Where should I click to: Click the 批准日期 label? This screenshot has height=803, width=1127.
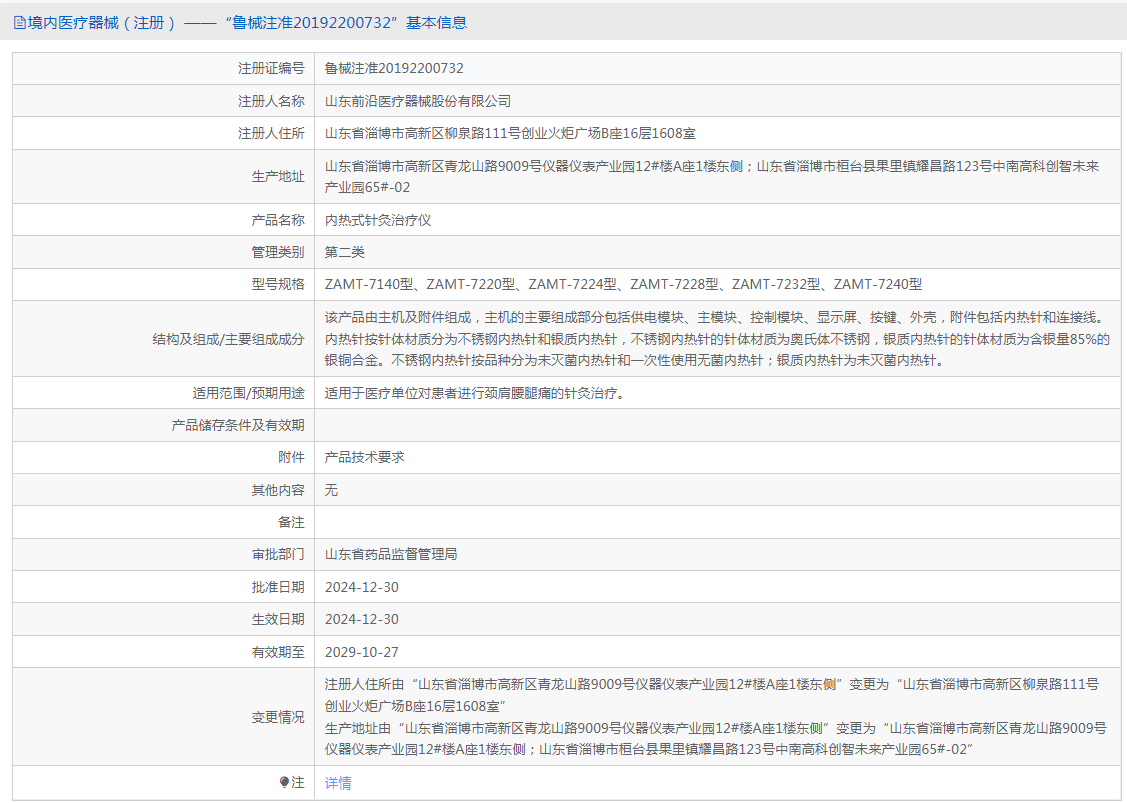(x=277, y=587)
